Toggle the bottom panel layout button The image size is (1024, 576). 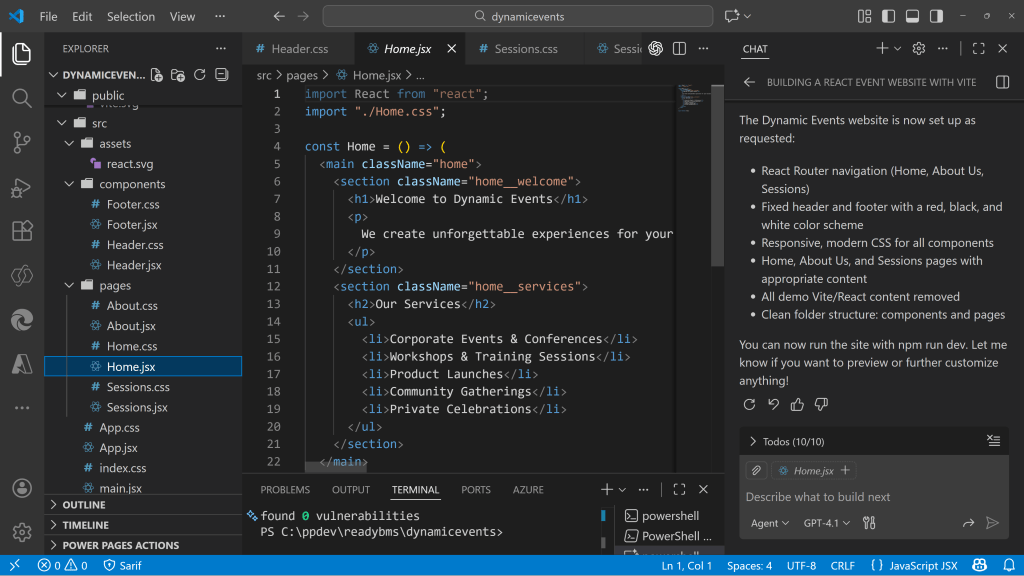pyautogui.click(x=912, y=16)
